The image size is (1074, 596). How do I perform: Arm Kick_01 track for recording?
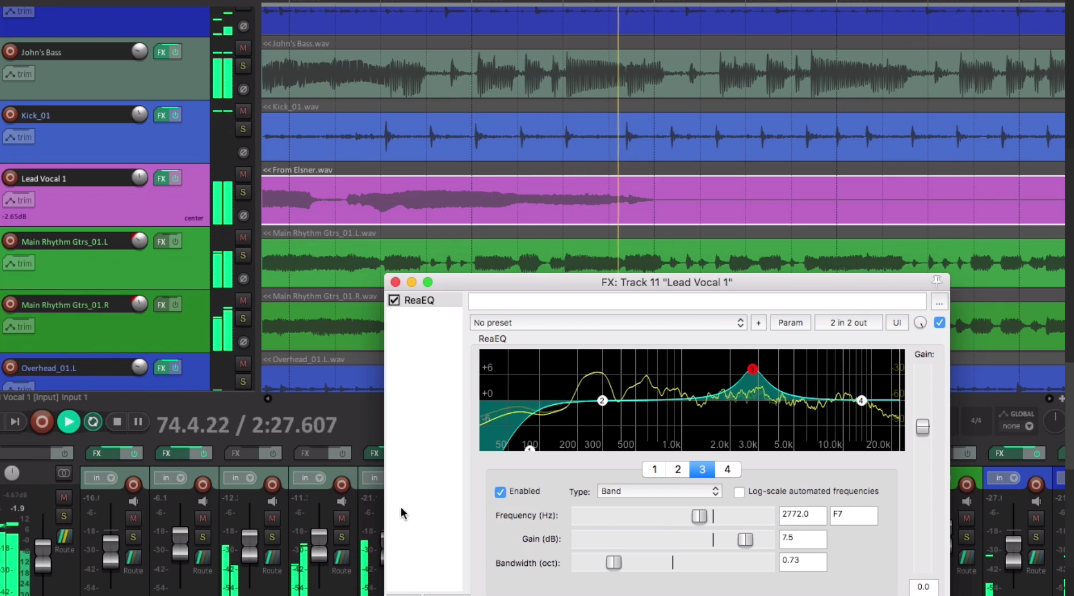[x=10, y=115]
